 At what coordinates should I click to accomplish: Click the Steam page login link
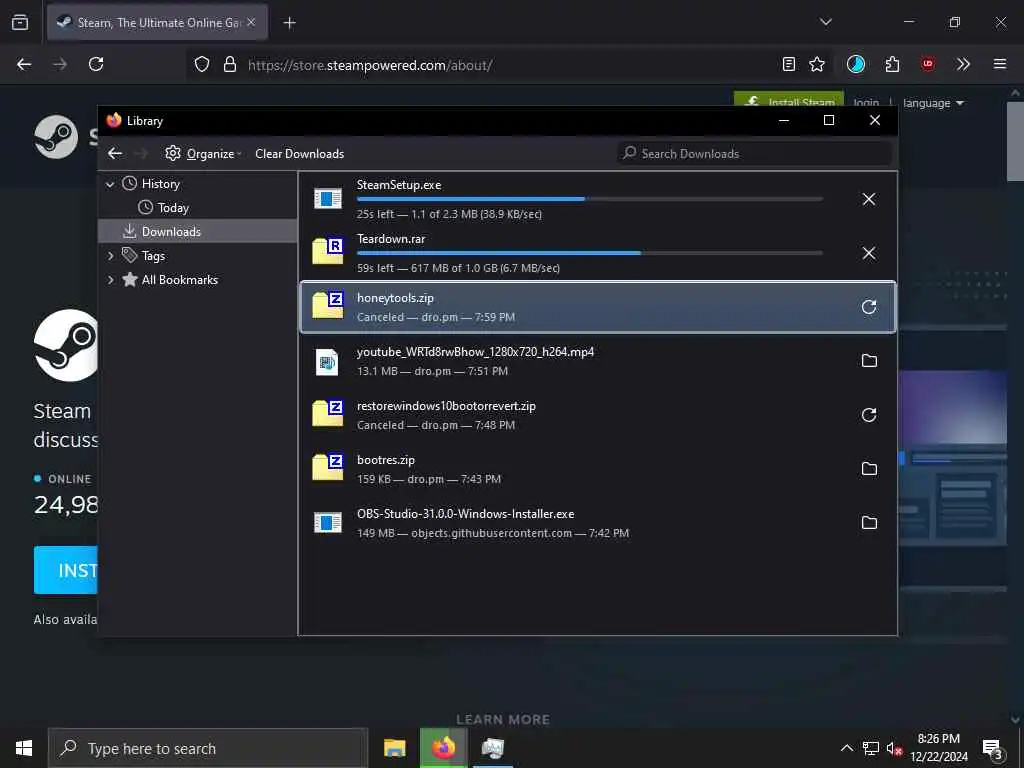pos(866,103)
